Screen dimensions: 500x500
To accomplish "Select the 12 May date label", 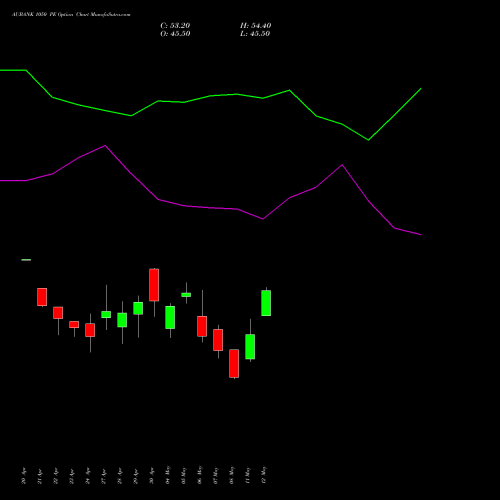I will (x=264, y=475).
